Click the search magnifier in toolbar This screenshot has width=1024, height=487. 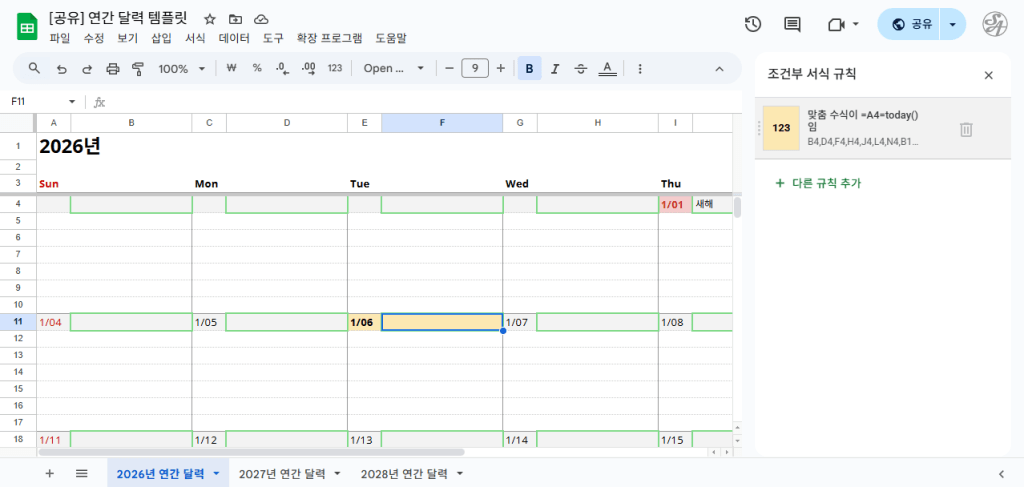(34, 69)
